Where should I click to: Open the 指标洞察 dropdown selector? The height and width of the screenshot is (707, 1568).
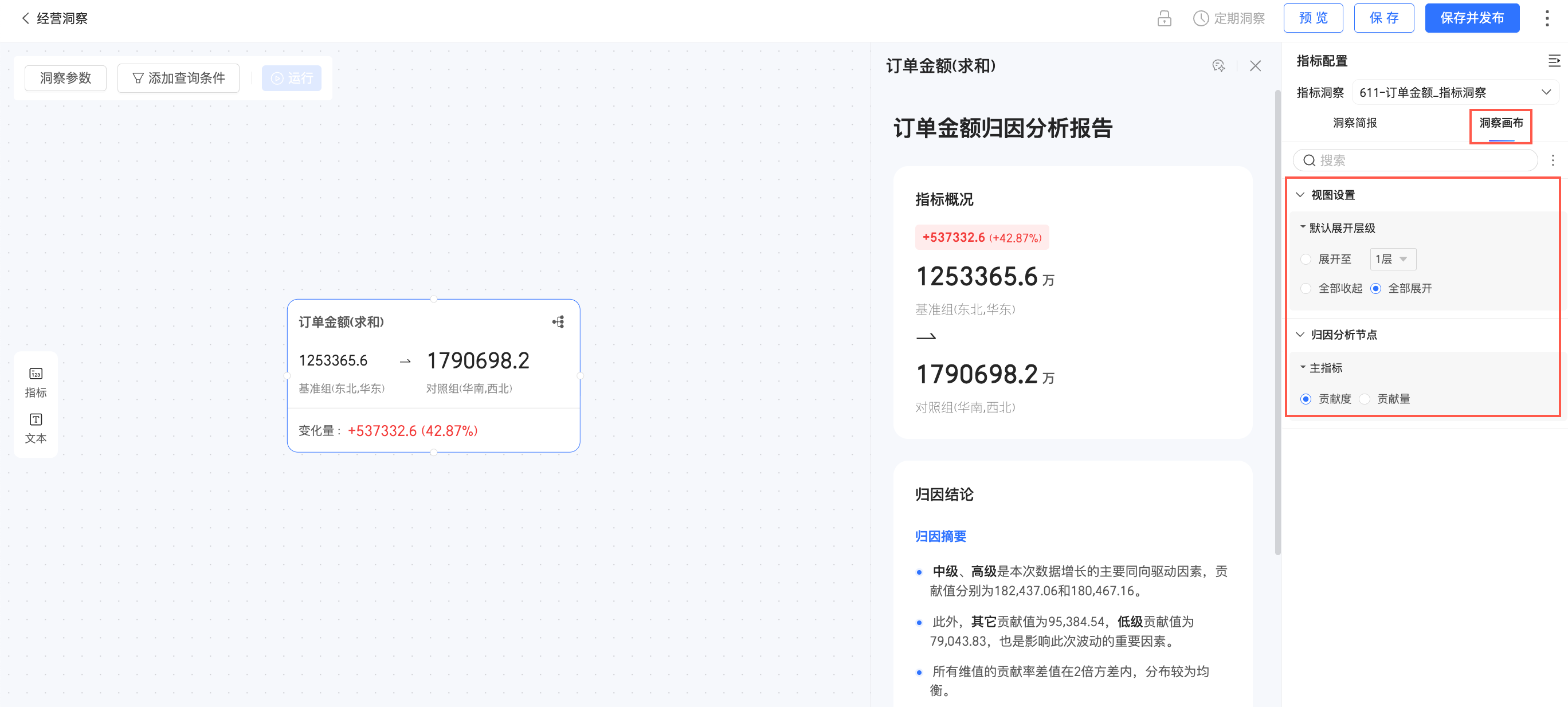pos(1454,92)
